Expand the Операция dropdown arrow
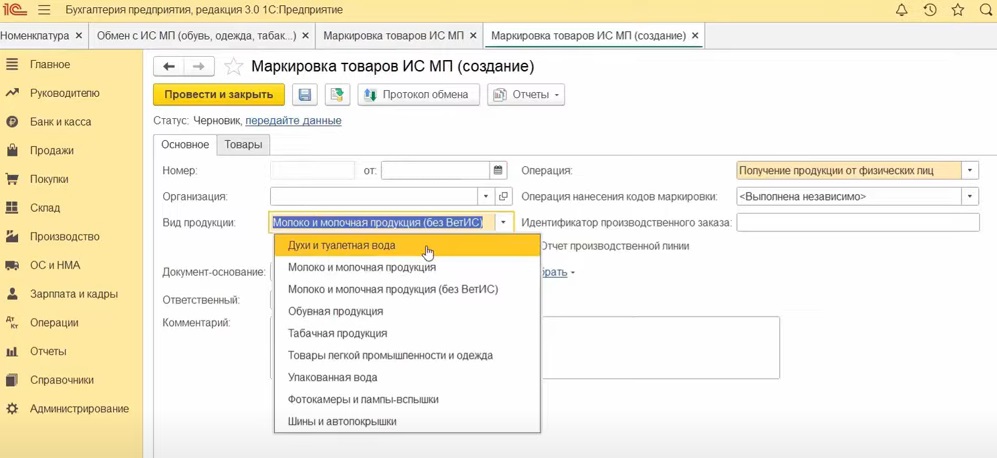The image size is (997, 458). [970, 171]
